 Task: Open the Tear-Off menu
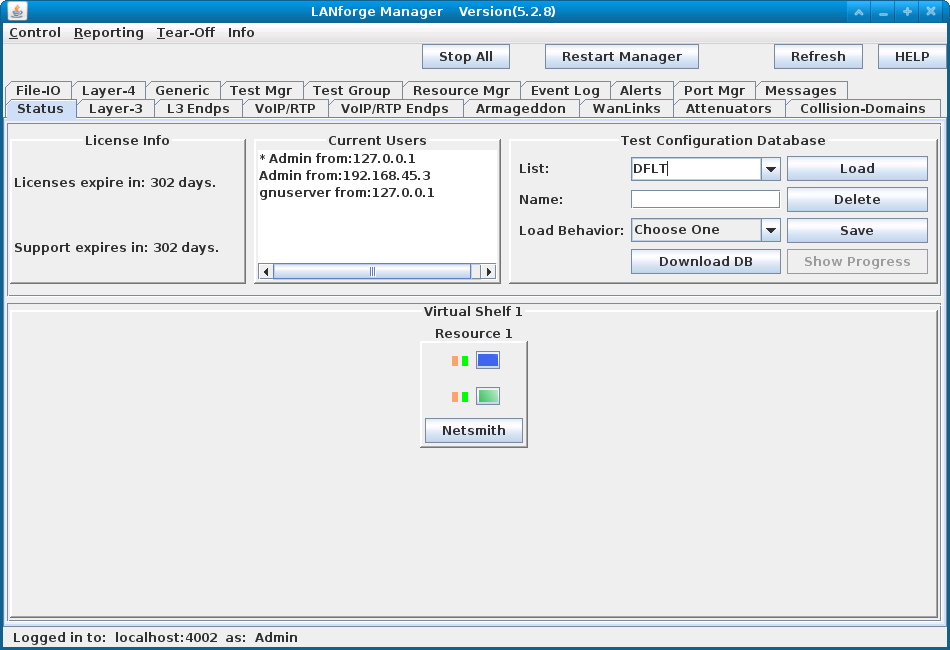point(185,33)
